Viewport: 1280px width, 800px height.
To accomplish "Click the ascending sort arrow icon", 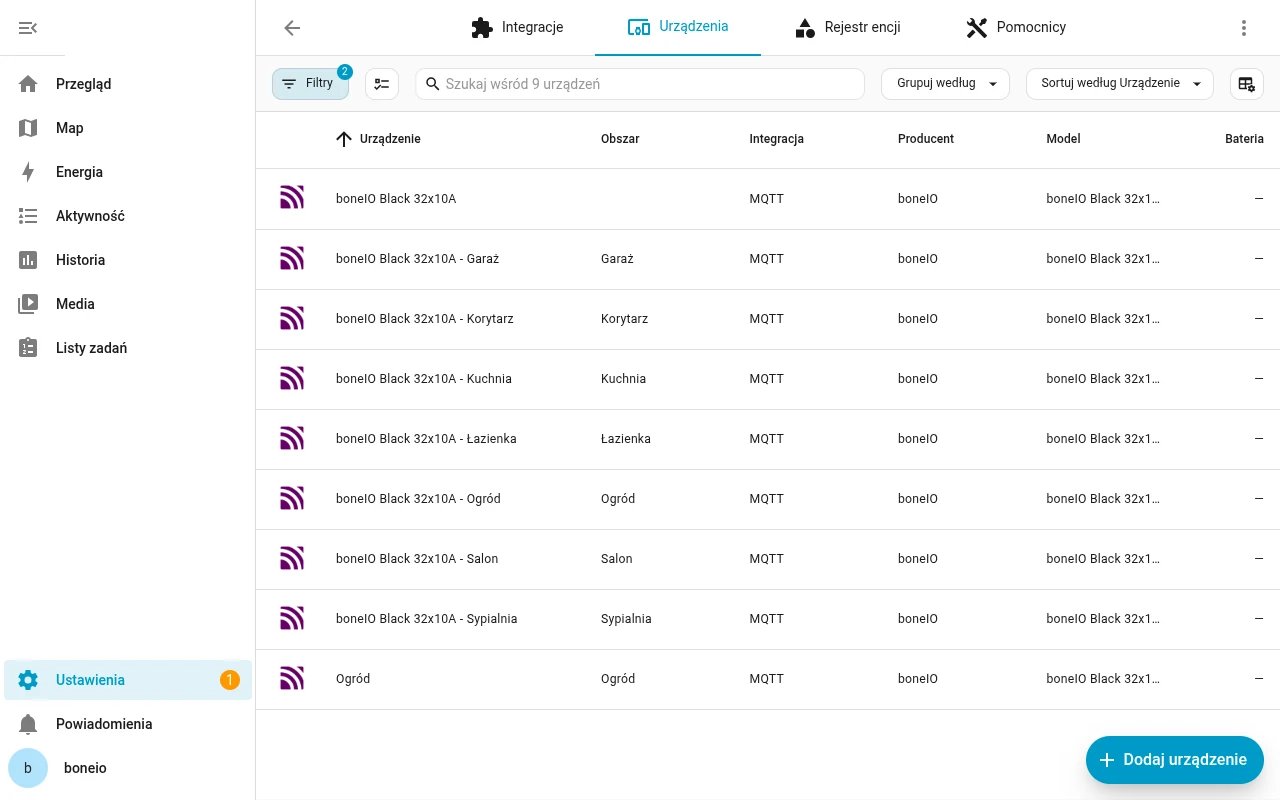I will [x=344, y=139].
